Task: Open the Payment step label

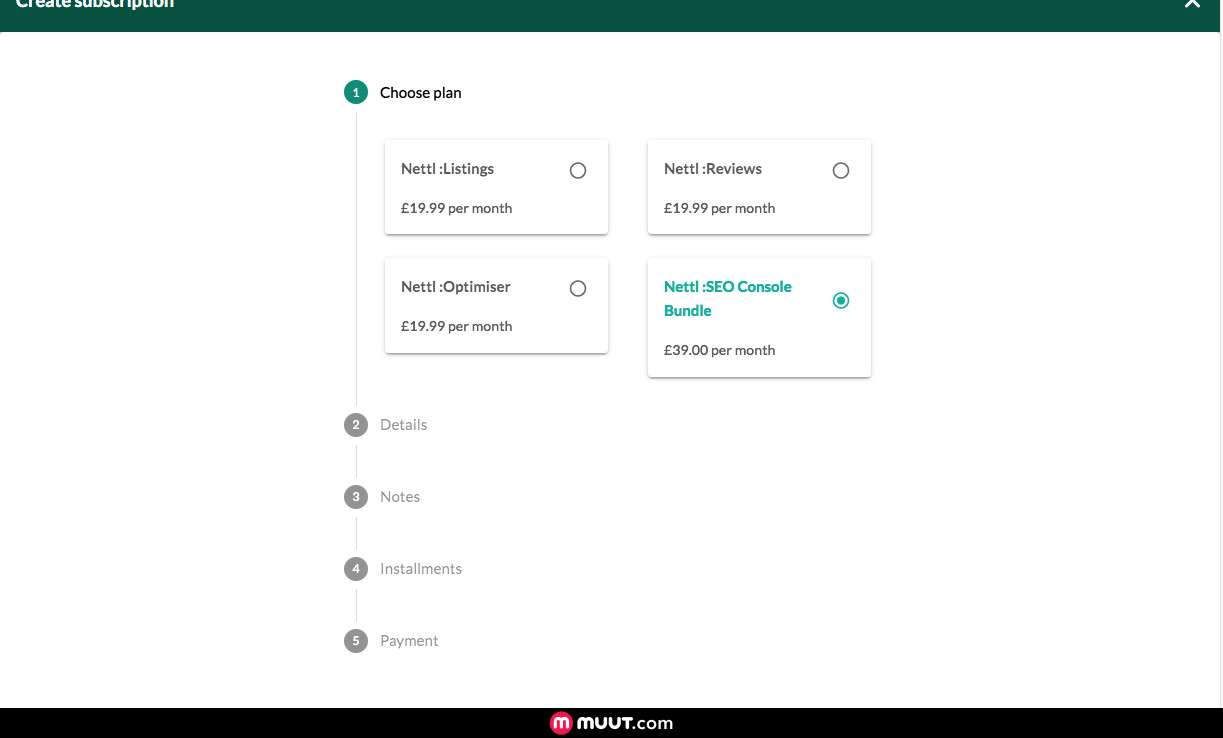Action: click(409, 641)
